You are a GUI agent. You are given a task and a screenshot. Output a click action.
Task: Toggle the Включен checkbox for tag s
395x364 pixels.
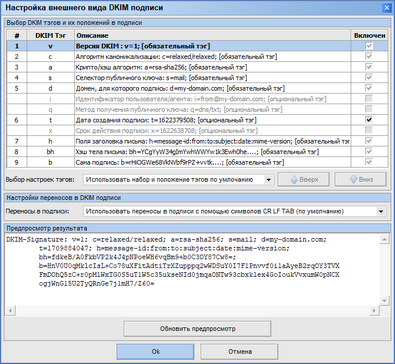tap(369, 78)
